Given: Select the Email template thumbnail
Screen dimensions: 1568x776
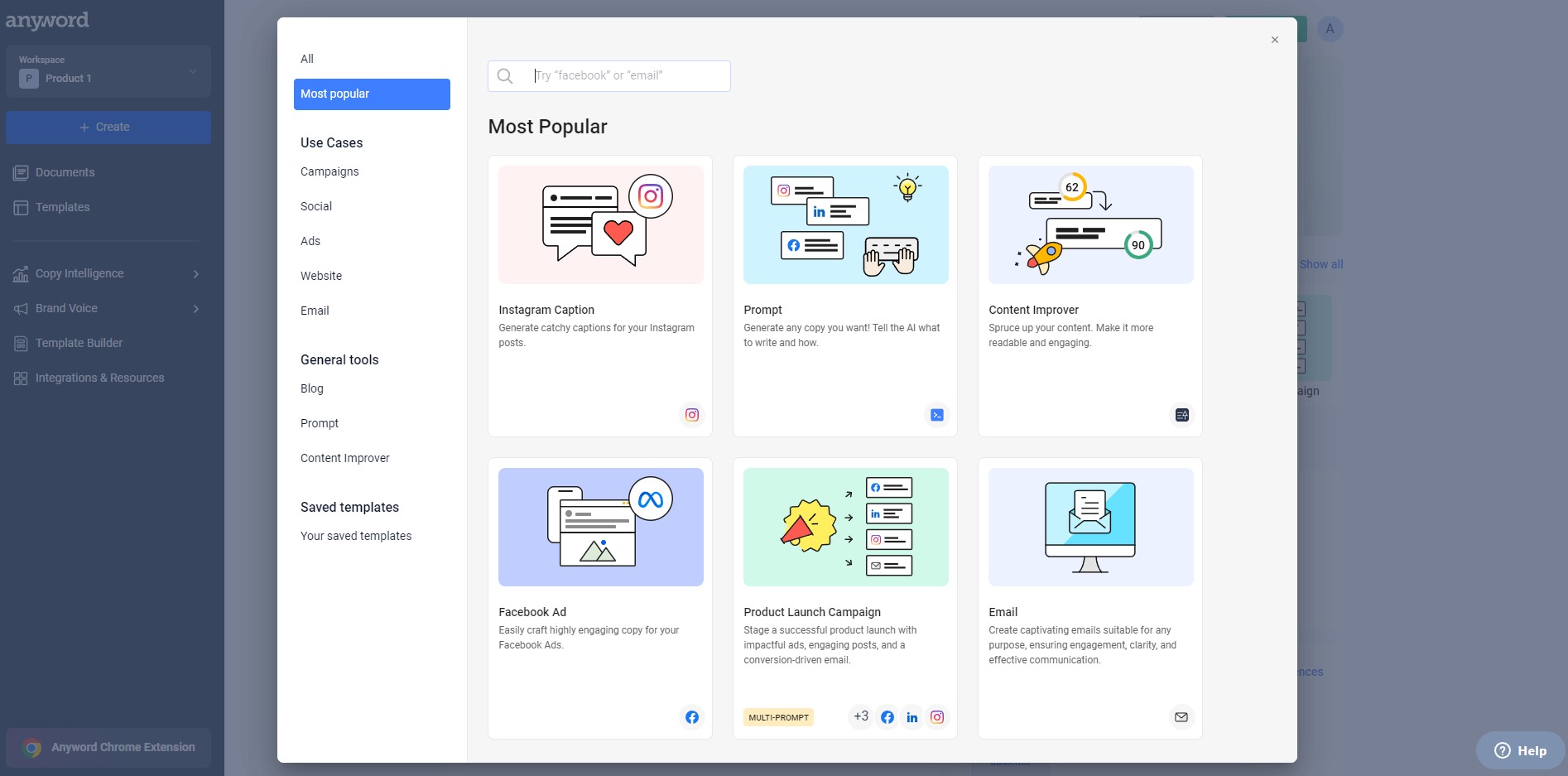Looking at the screenshot, I should (x=1091, y=528).
